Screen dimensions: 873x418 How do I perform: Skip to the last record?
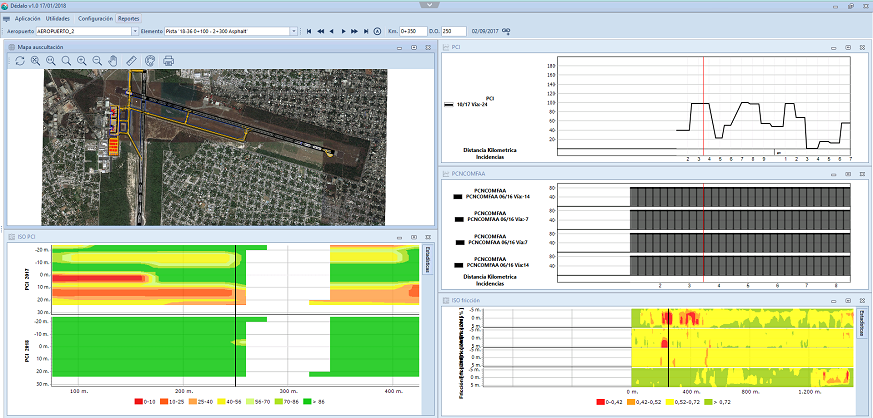pos(366,31)
